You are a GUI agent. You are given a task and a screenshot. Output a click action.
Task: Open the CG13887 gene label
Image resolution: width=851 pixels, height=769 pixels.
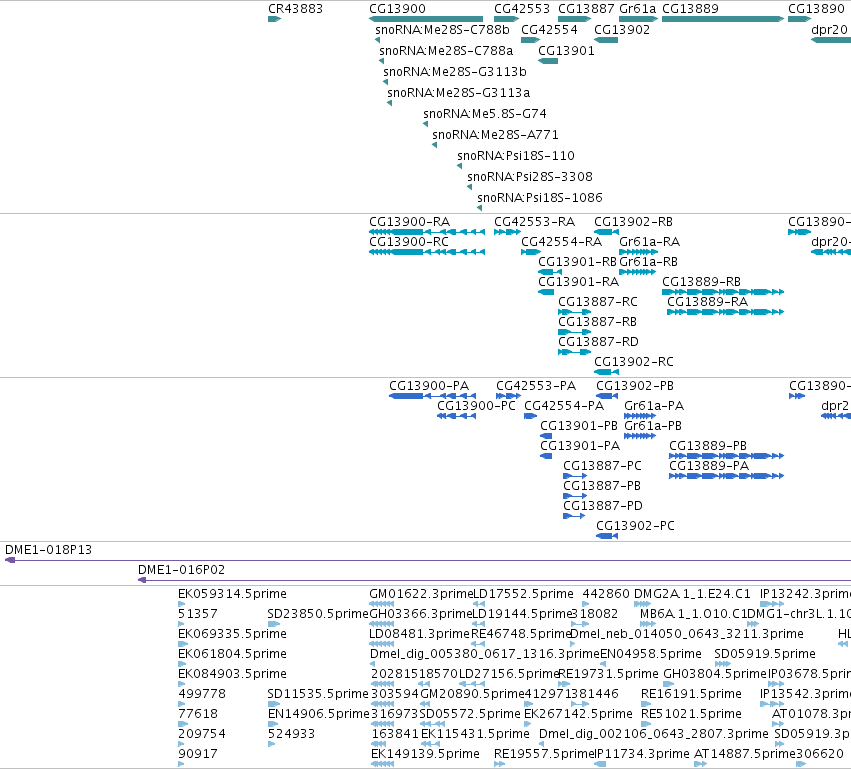tap(586, 9)
